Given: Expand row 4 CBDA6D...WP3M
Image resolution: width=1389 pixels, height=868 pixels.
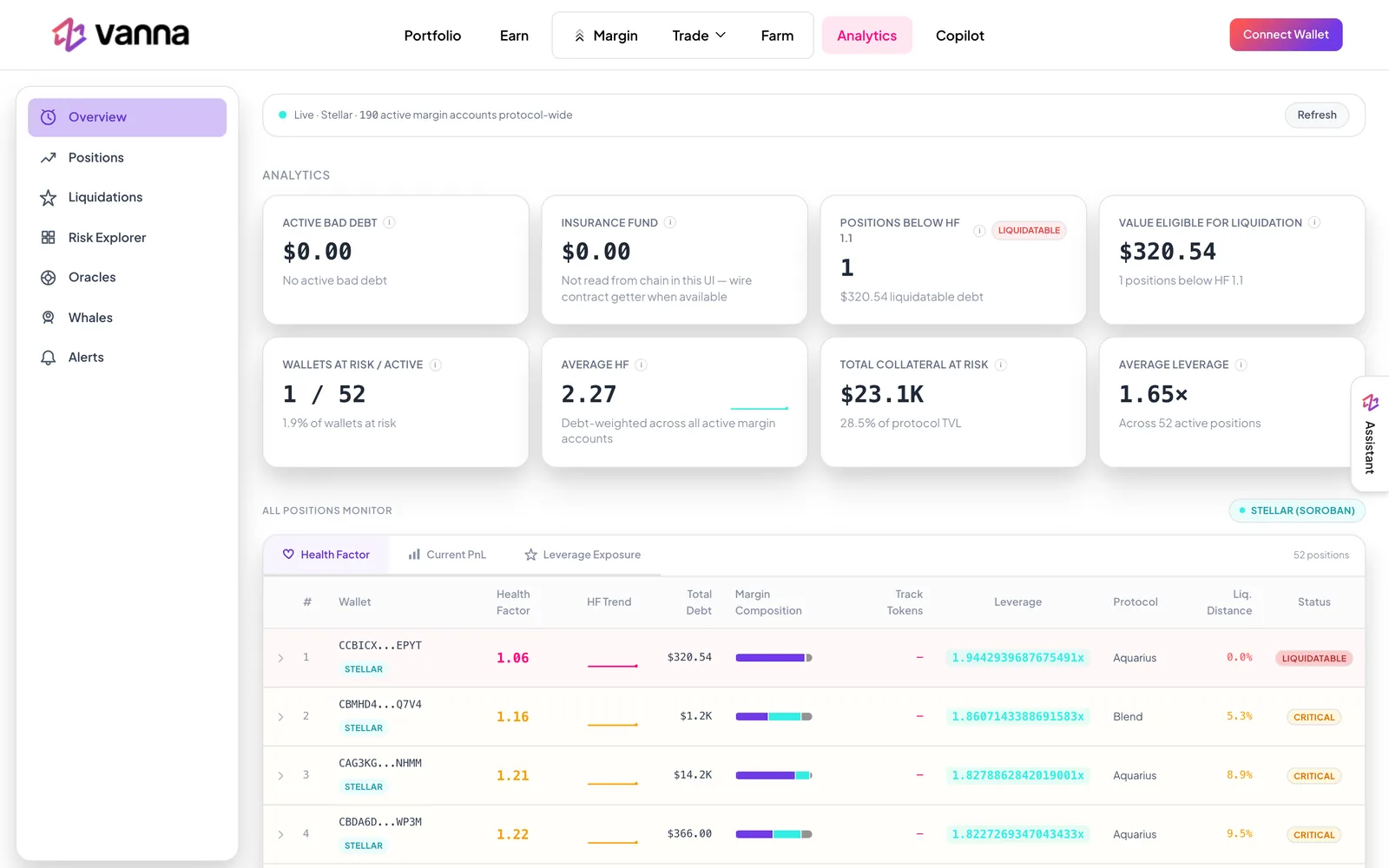Looking at the screenshot, I should (280, 834).
